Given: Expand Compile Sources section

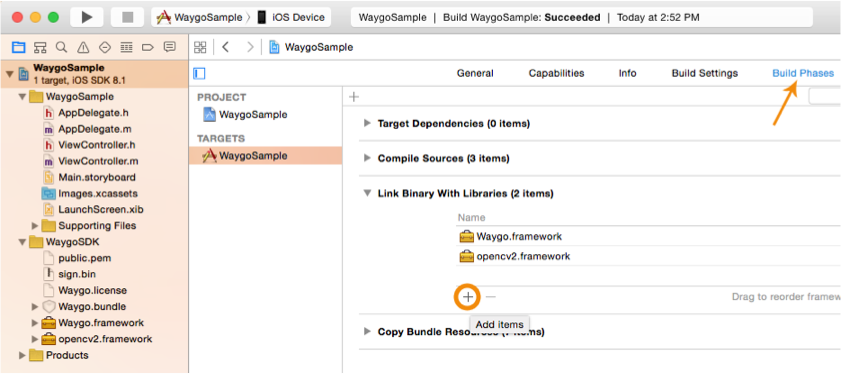Looking at the screenshot, I should [x=367, y=158].
